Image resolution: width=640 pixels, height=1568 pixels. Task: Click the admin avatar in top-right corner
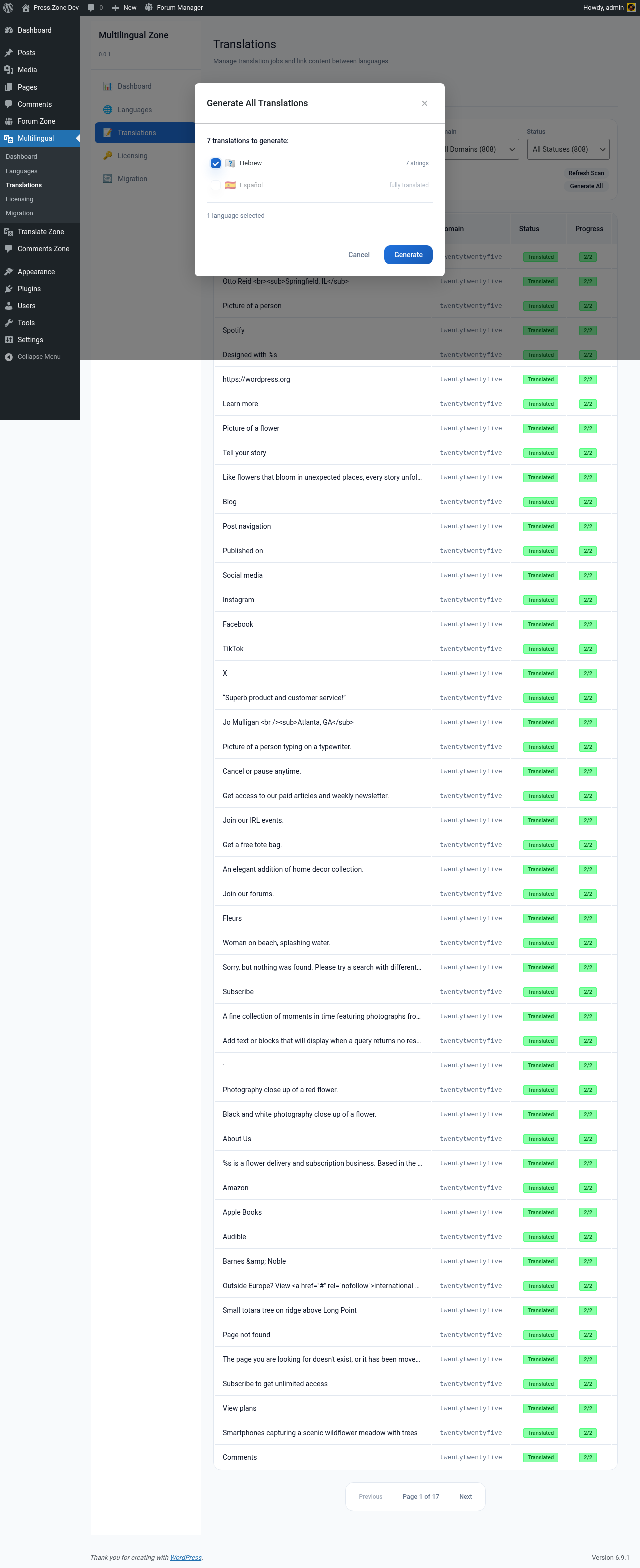(631, 8)
